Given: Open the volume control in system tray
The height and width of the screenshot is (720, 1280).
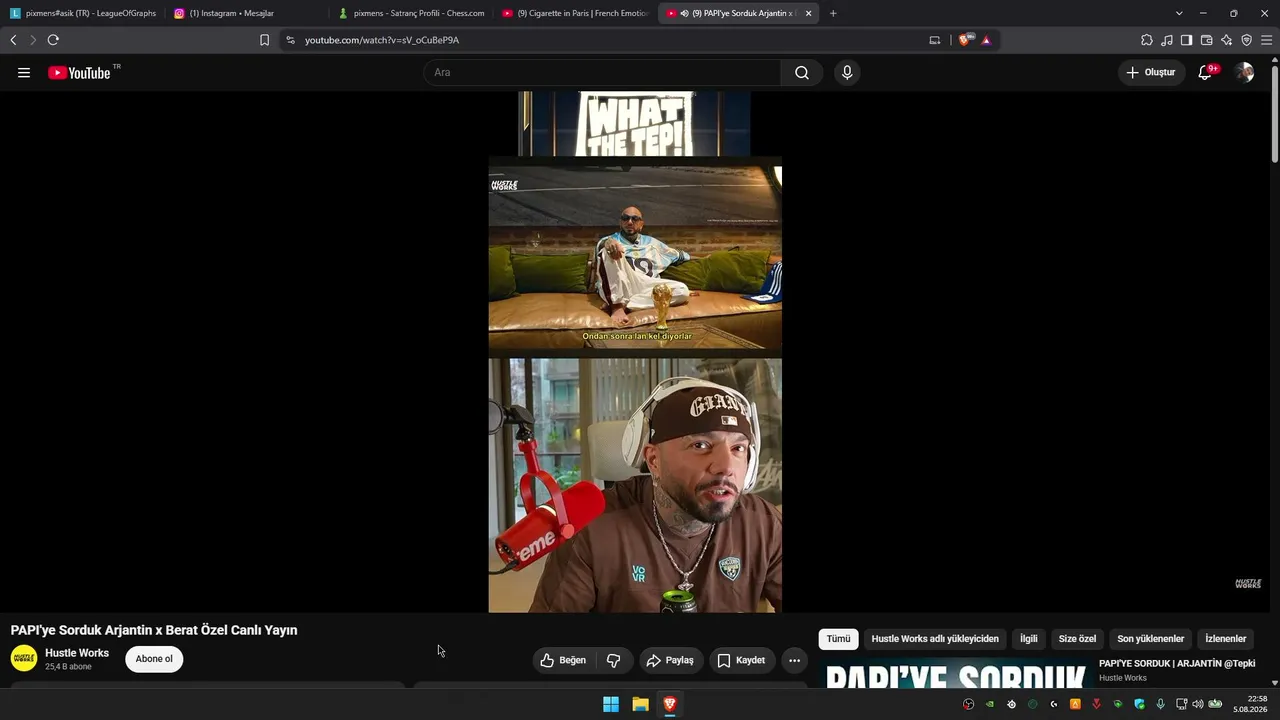Looking at the screenshot, I should 1197,704.
